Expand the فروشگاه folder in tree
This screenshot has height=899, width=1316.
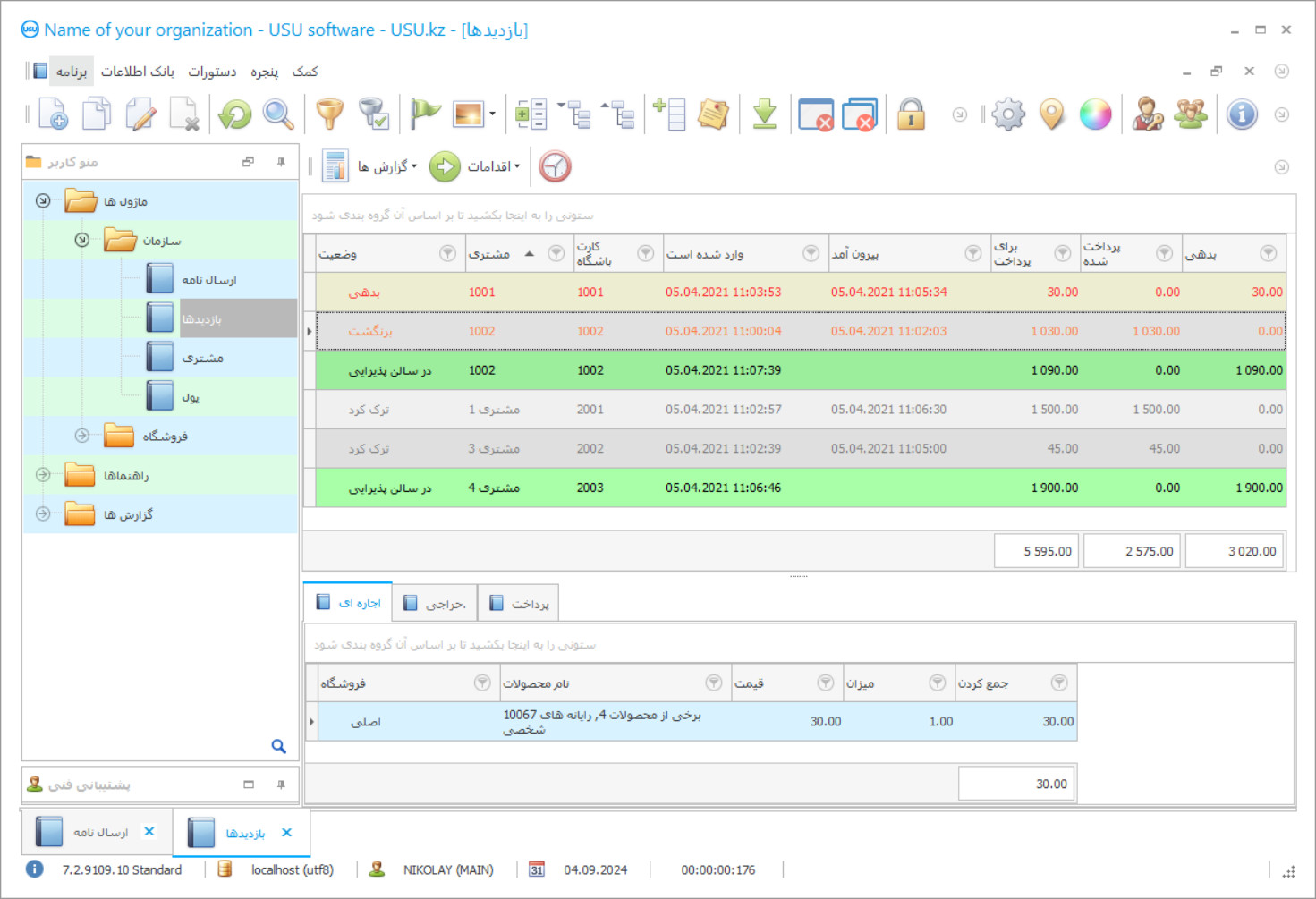[82, 436]
